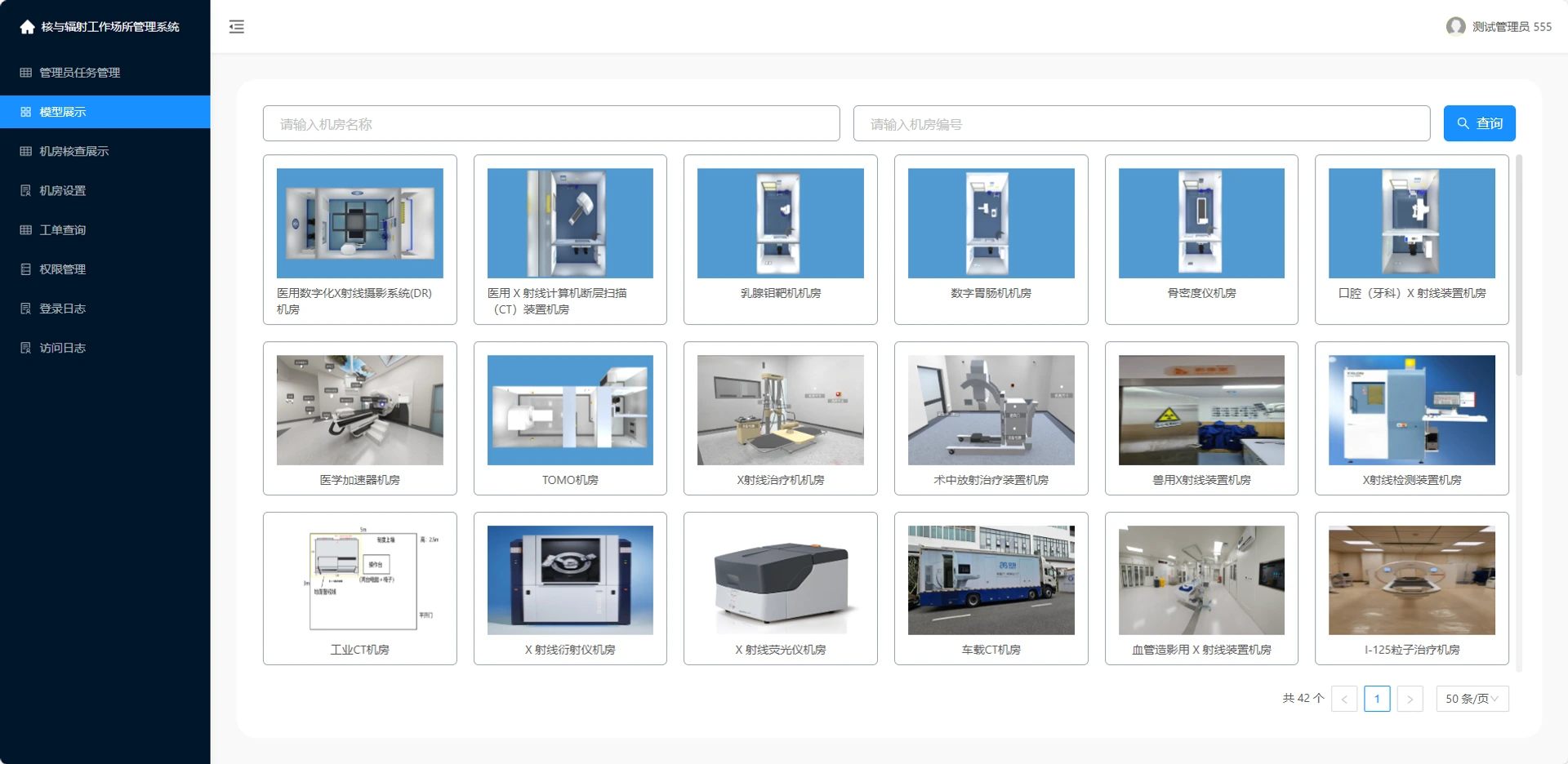Image resolution: width=1568 pixels, height=764 pixels.
Task: Click the 管理员任务管理 grid icon
Action: [x=26, y=73]
